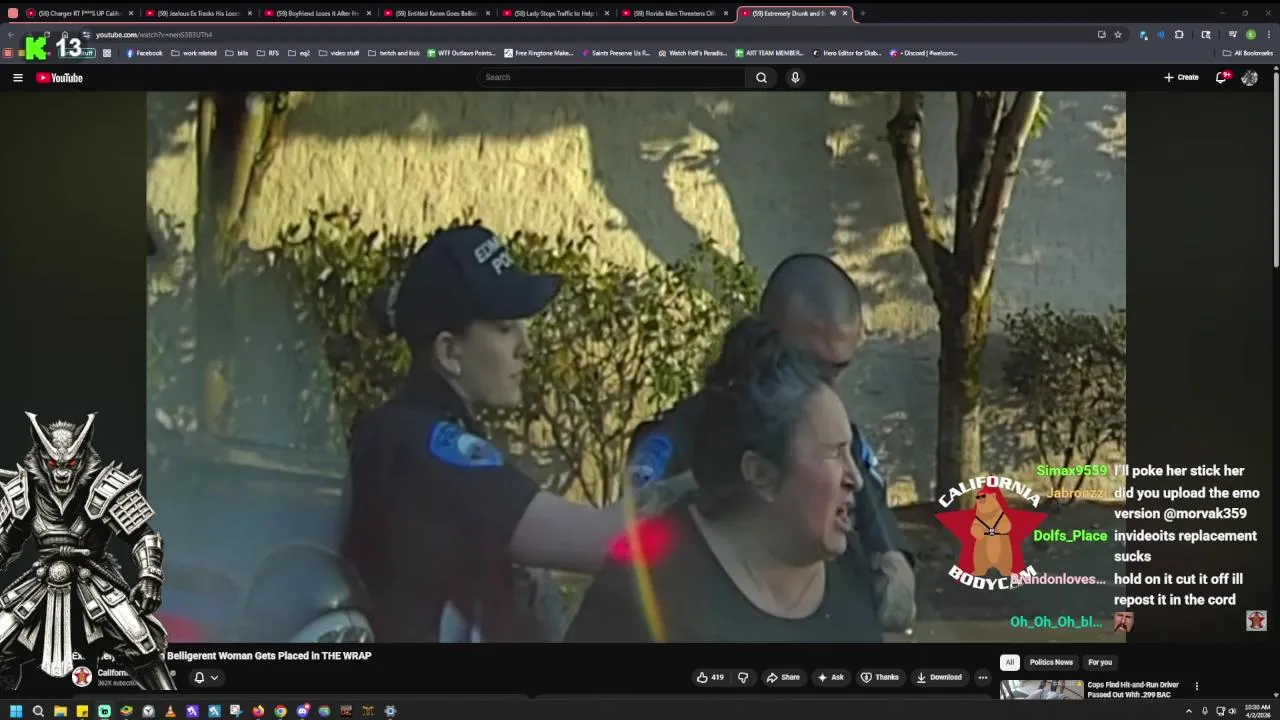This screenshot has height=720, width=1280.
Task: Open YouTube notifications bell
Action: (1222, 77)
